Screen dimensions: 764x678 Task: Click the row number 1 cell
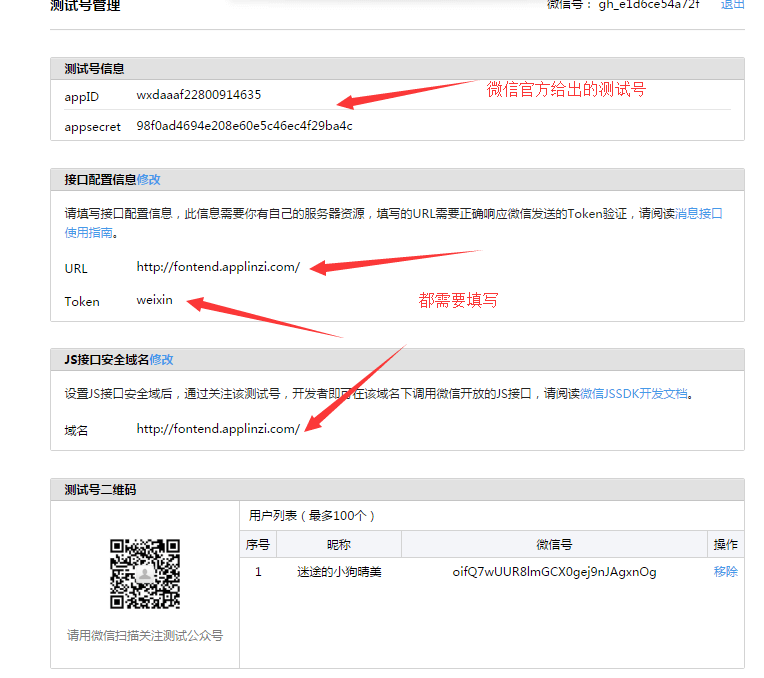click(x=258, y=572)
